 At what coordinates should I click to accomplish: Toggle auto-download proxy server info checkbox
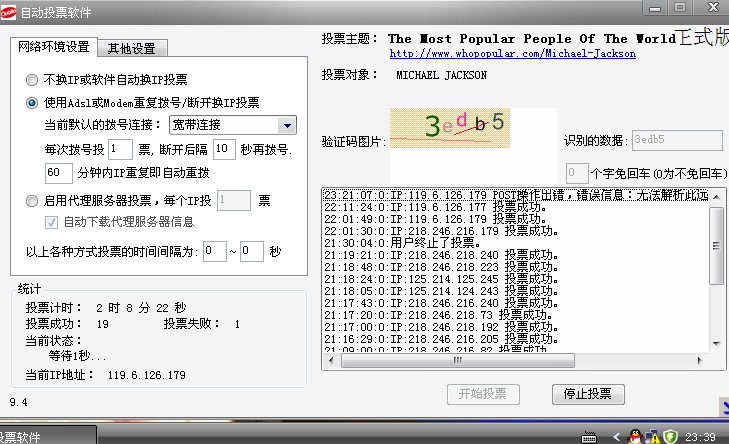(x=52, y=221)
